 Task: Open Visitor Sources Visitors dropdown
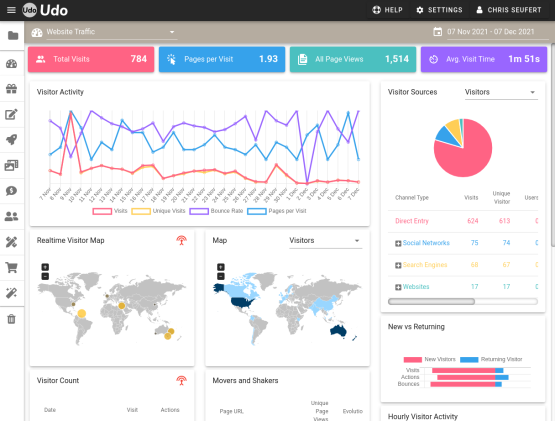[501, 92]
